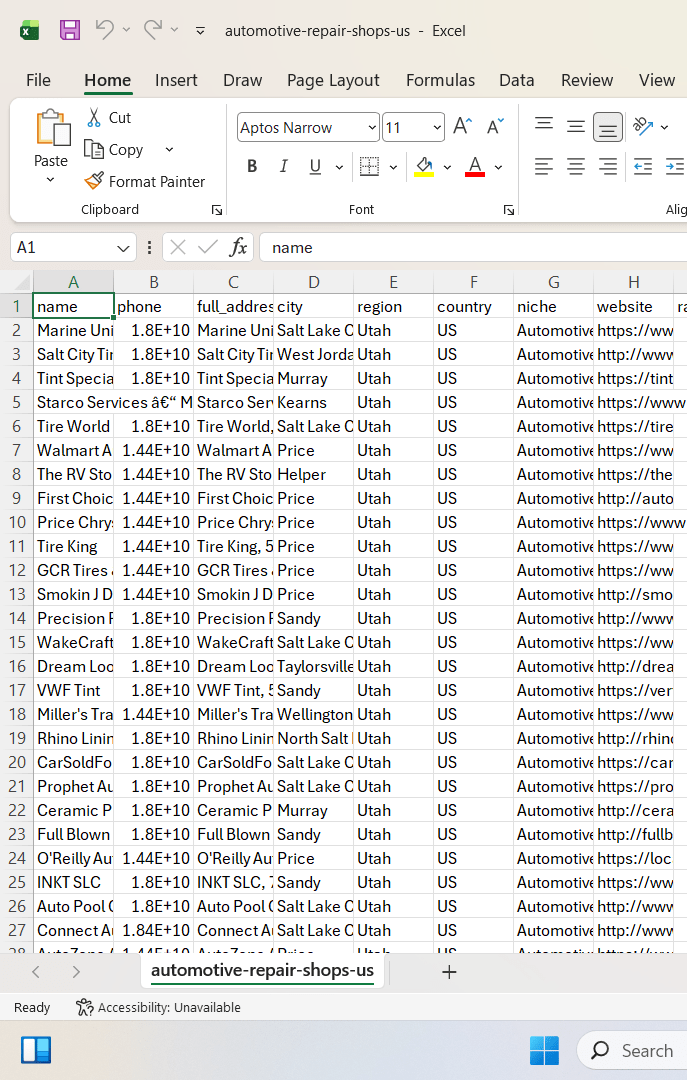Open the Windows Start button

(544, 1050)
